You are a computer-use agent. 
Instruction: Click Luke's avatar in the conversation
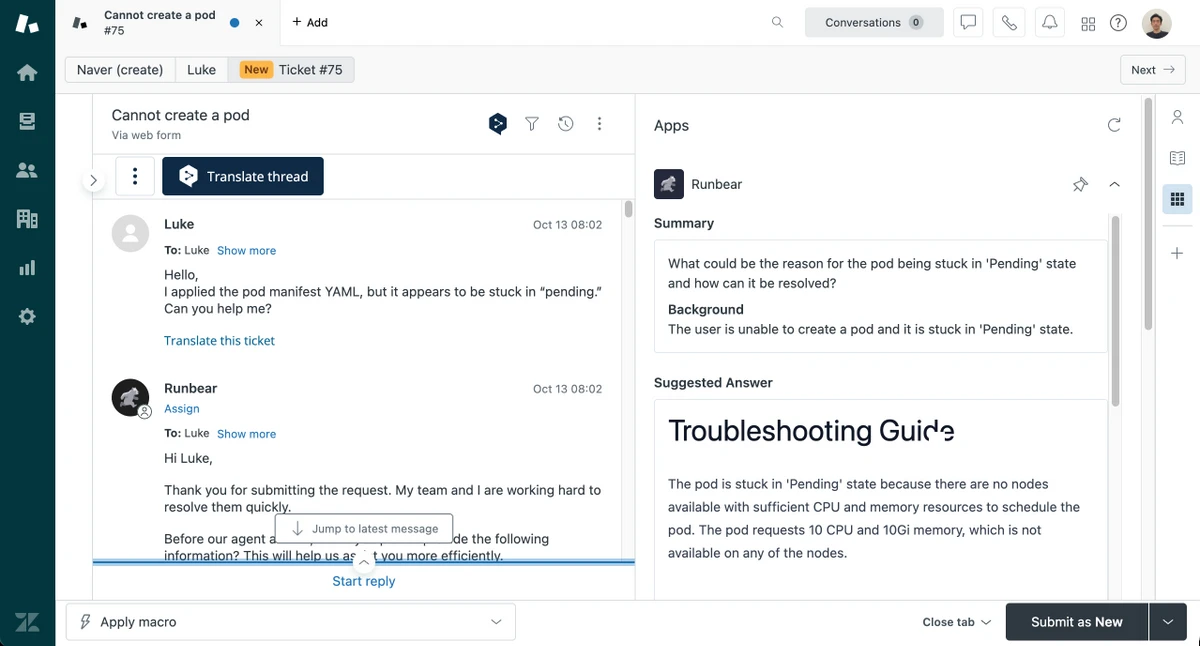pyautogui.click(x=131, y=233)
